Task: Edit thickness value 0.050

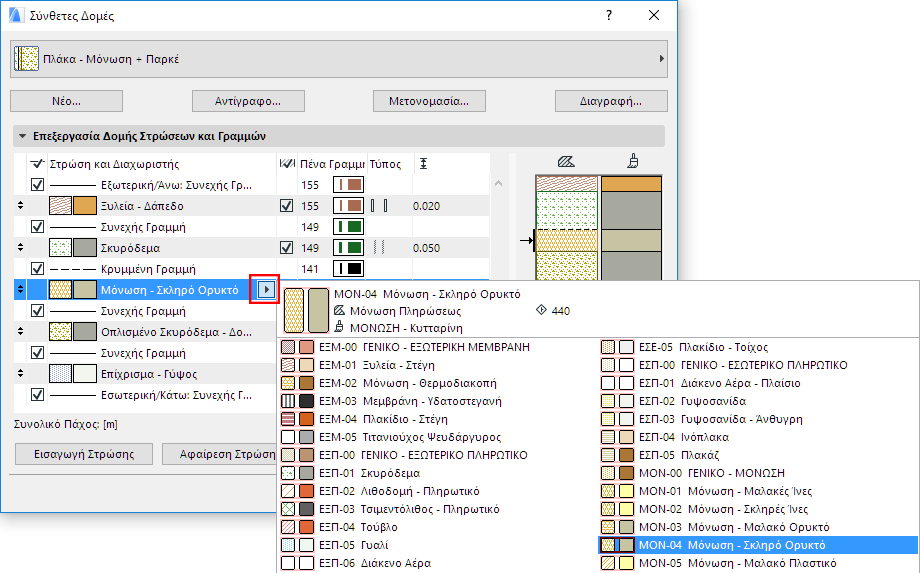Action: click(426, 248)
